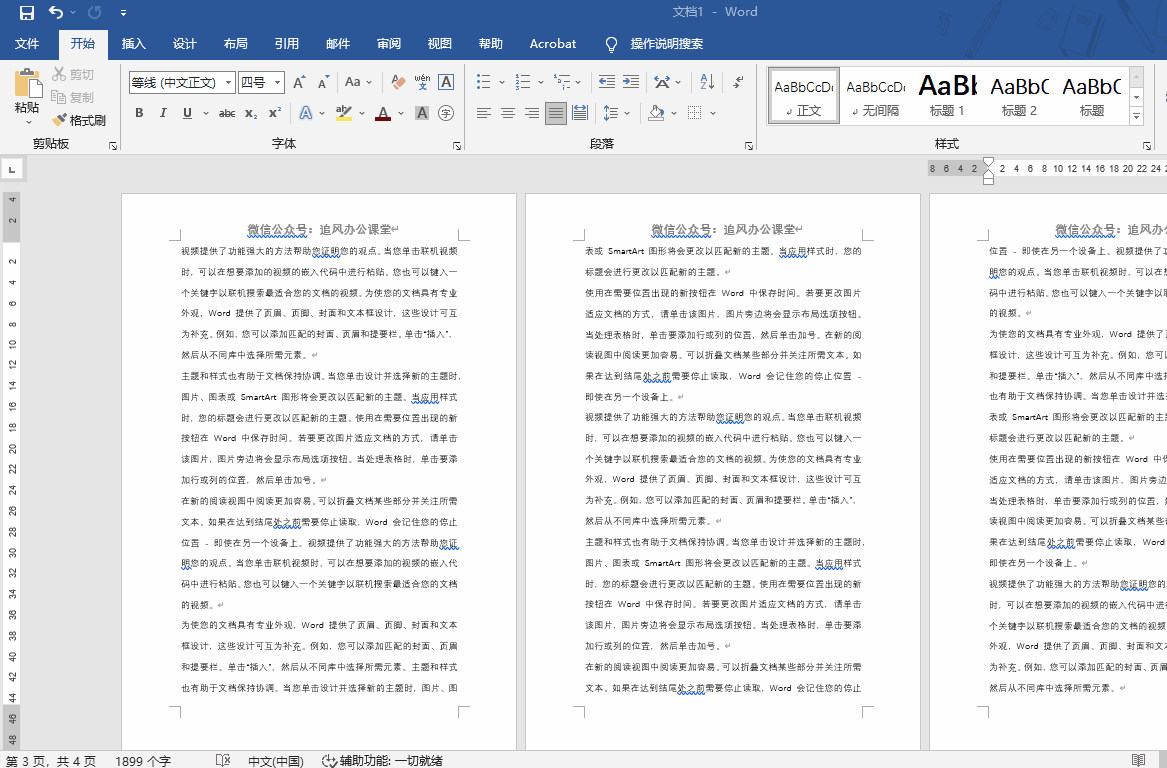
Task: Apply subscript formatting
Action: pyautogui.click(x=250, y=113)
